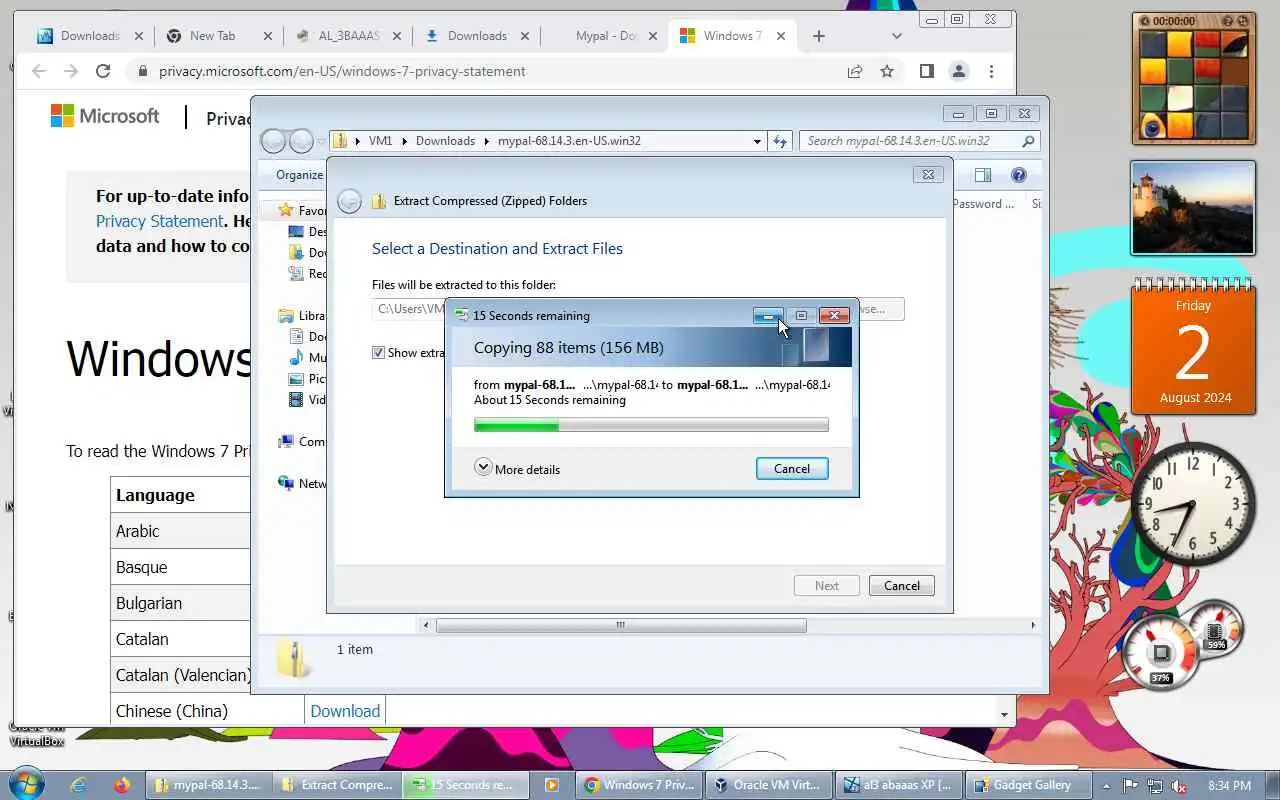Click the search magnifier icon in Explorer

(1028, 141)
